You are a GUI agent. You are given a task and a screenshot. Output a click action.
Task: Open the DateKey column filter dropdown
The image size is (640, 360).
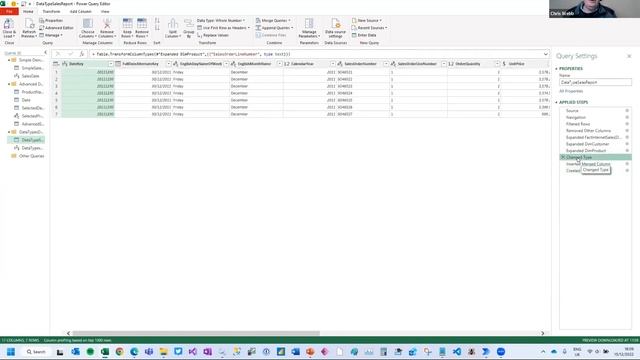(x=111, y=64)
